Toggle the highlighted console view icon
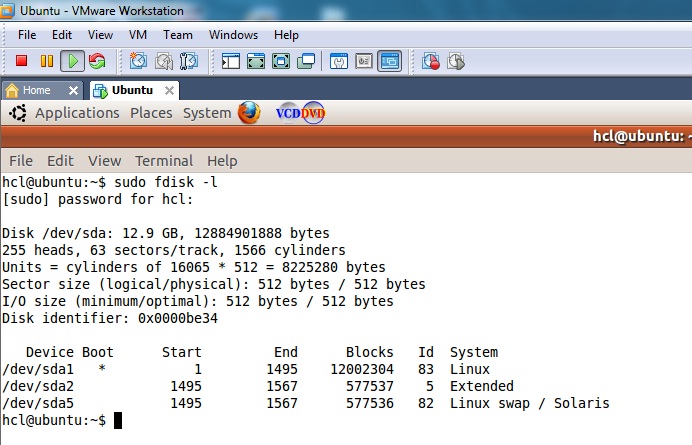Screen dimensions: 692x445 (x=389, y=61)
